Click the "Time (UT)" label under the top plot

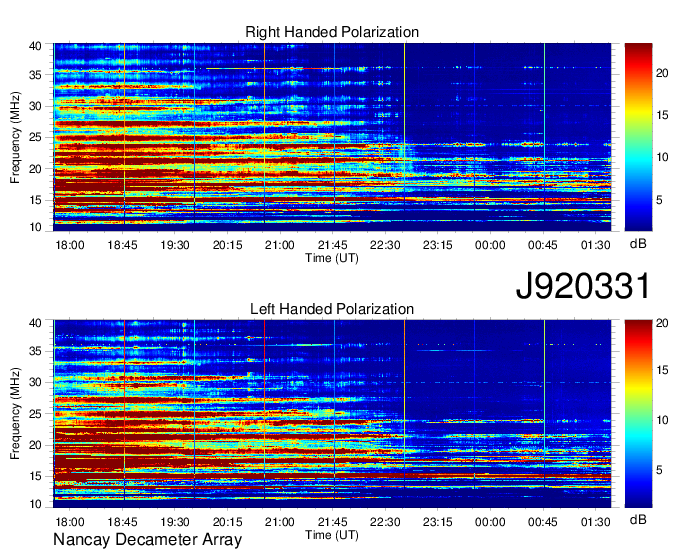point(332,258)
